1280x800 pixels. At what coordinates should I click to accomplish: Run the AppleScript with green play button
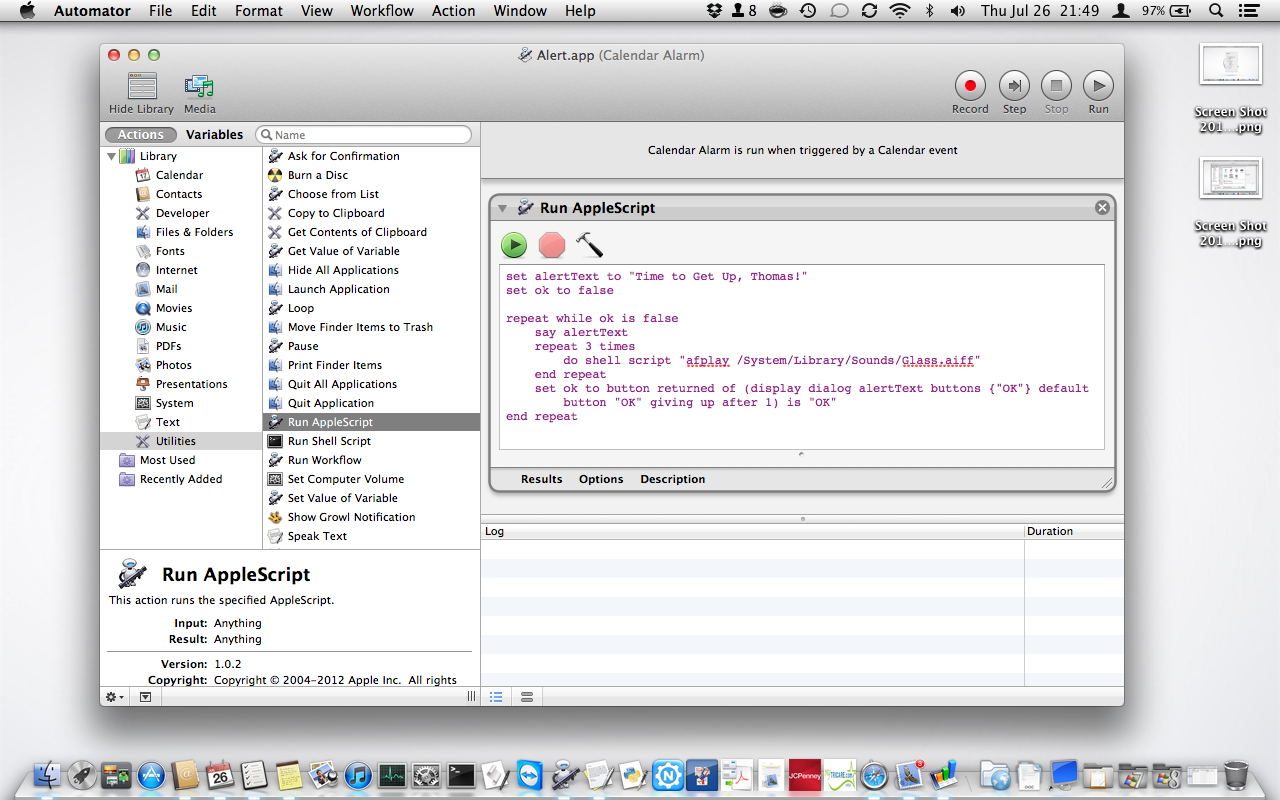[x=514, y=245]
